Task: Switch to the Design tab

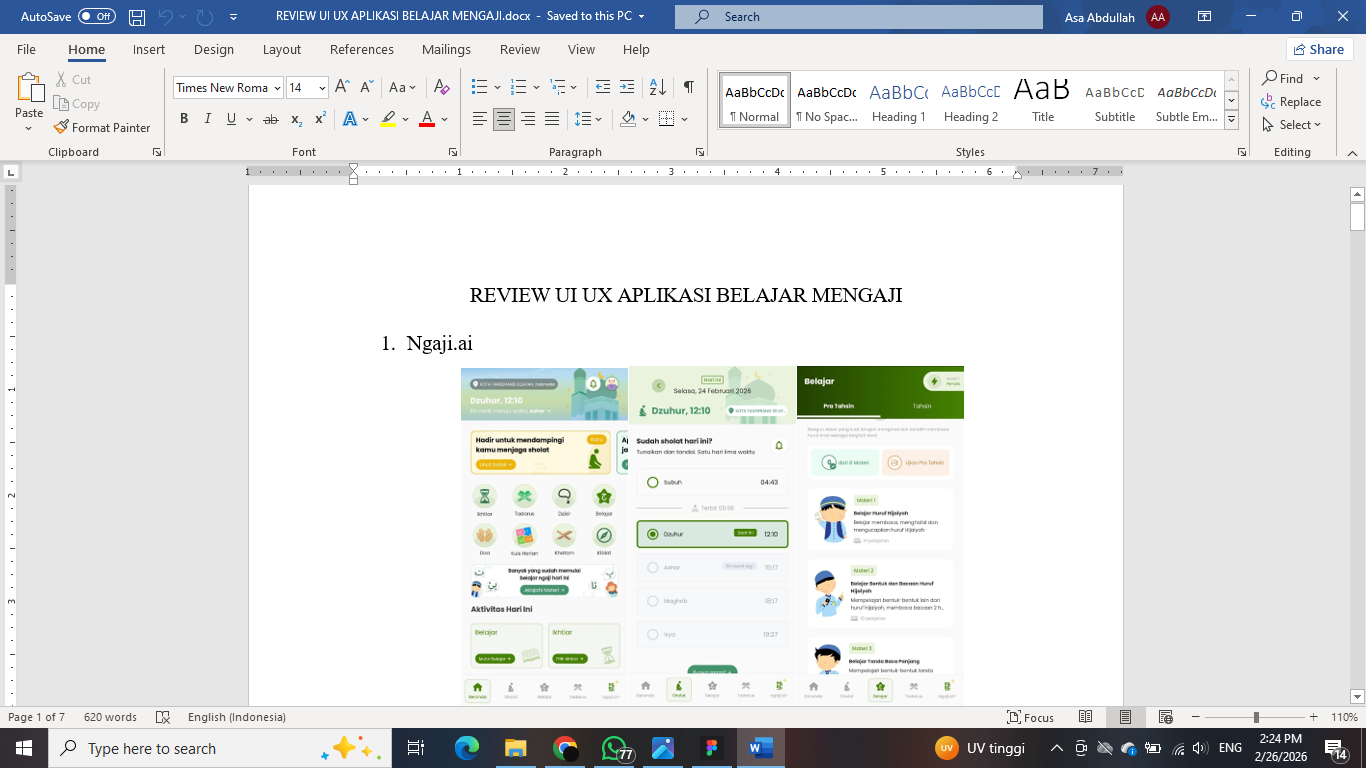Action: [214, 49]
